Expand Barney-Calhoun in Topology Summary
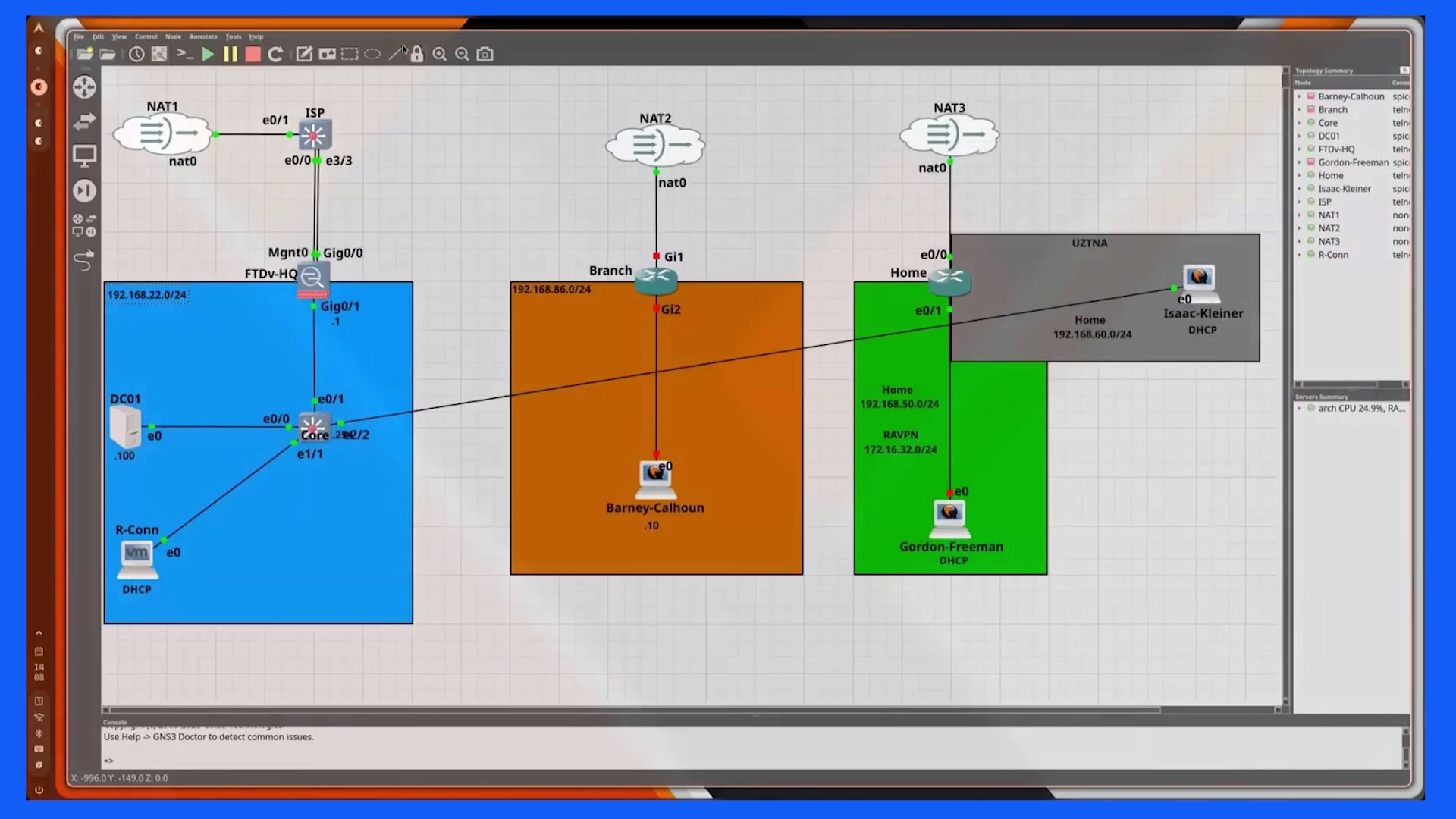 point(1299,96)
